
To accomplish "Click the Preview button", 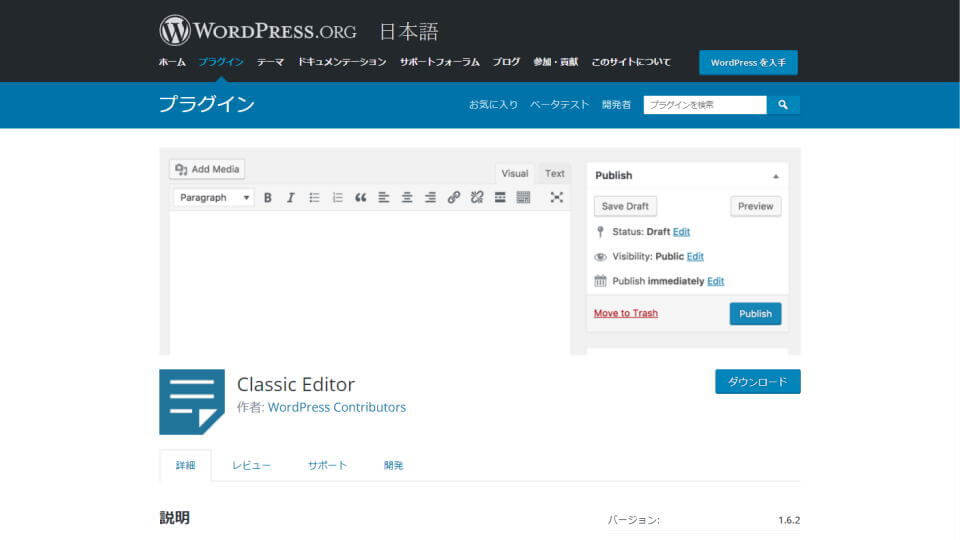I will coord(756,206).
